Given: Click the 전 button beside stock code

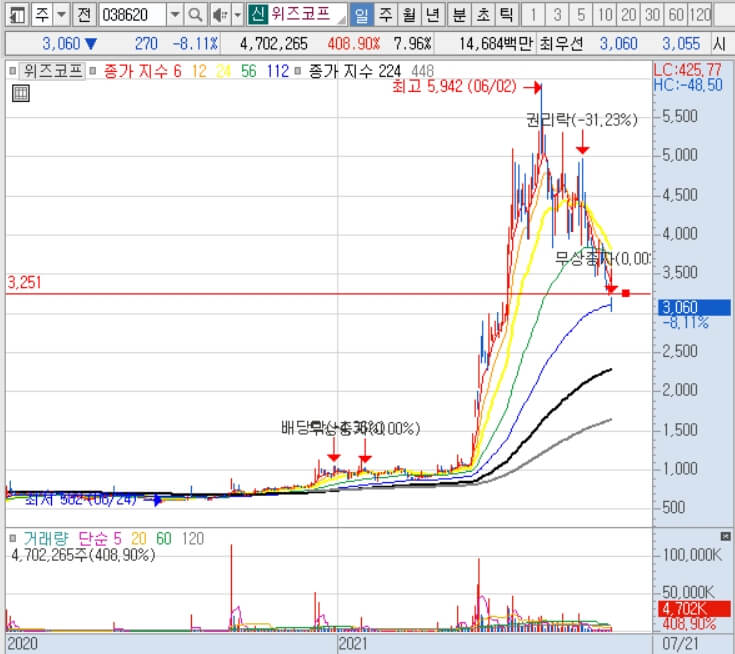Looking at the screenshot, I should pyautogui.click(x=84, y=15).
